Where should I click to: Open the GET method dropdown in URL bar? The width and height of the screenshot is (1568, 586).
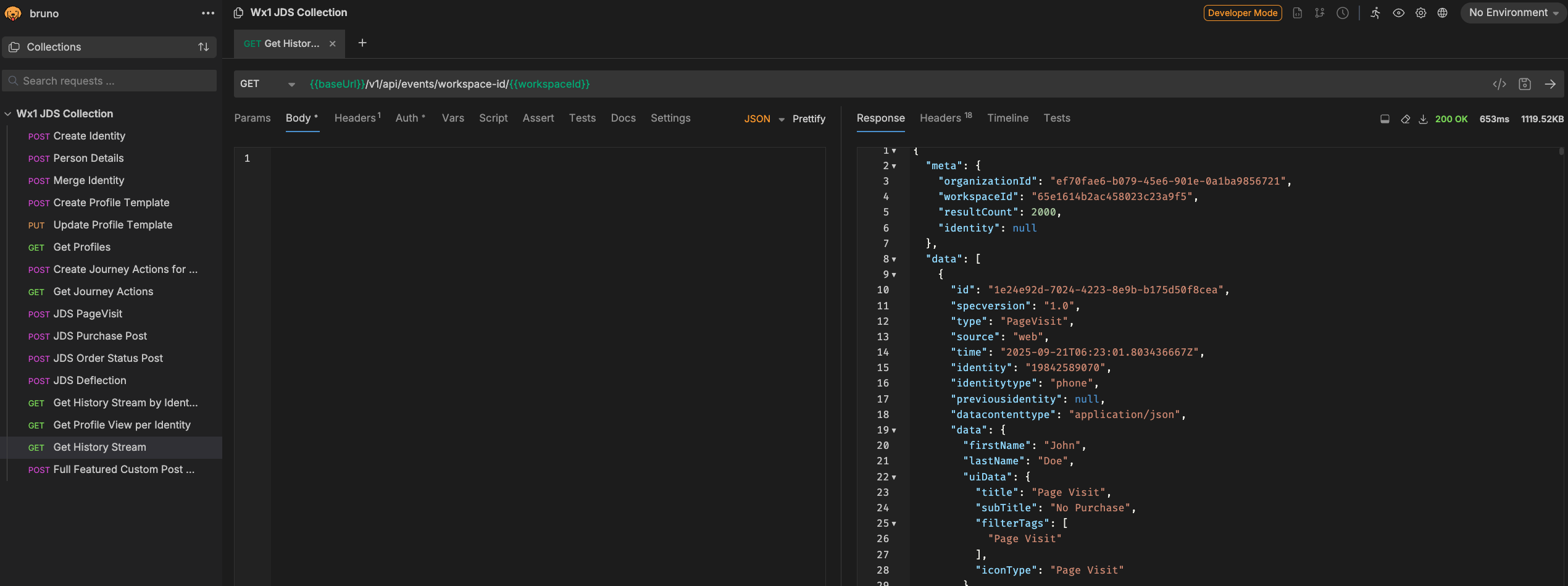267,84
